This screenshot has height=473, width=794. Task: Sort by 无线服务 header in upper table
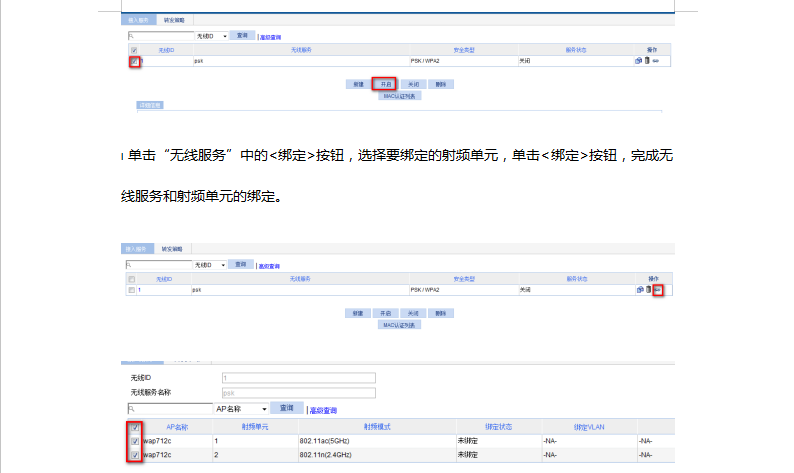301,50
